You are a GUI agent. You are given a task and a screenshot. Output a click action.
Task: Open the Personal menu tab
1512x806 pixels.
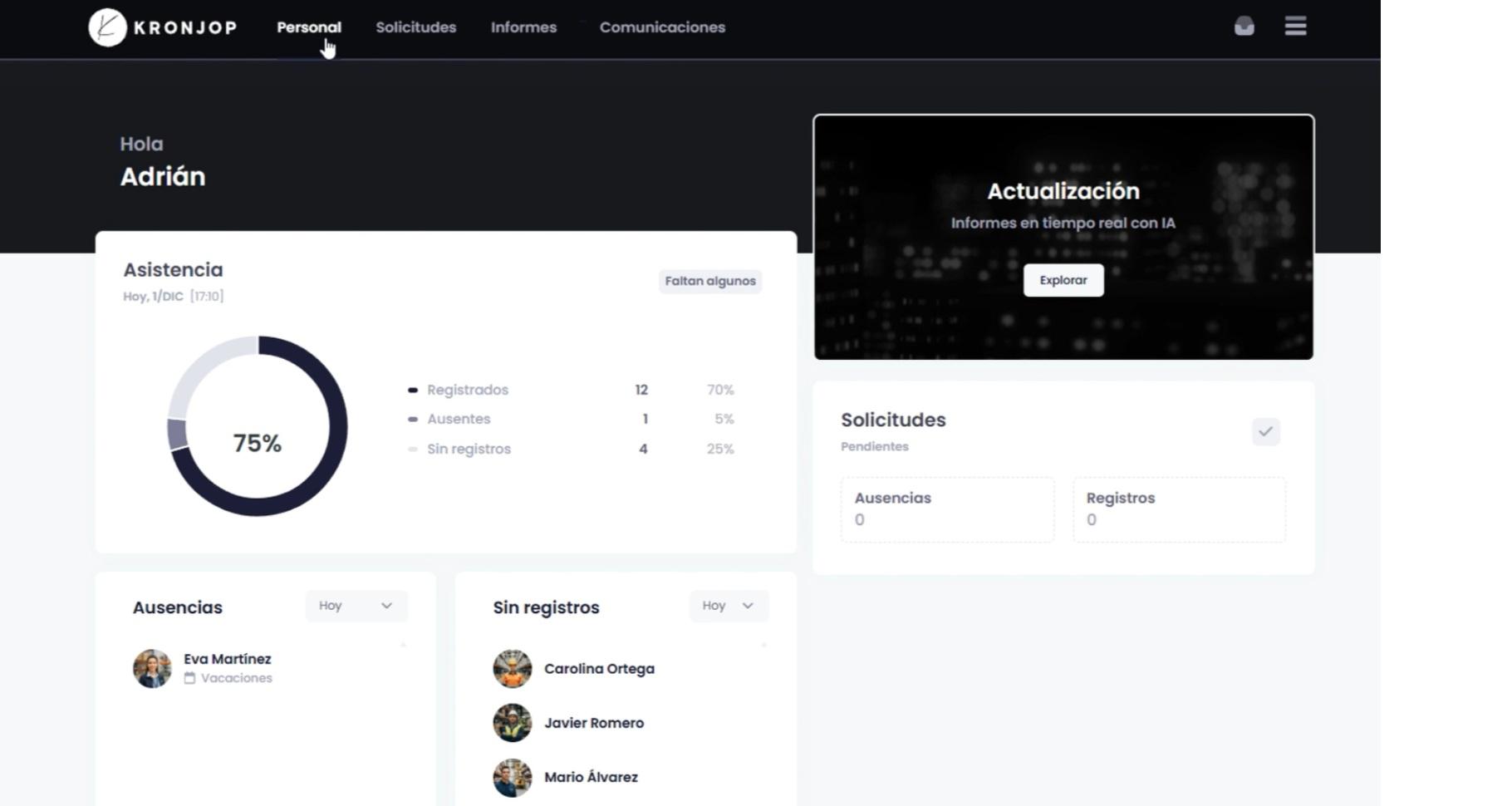pyautogui.click(x=308, y=27)
